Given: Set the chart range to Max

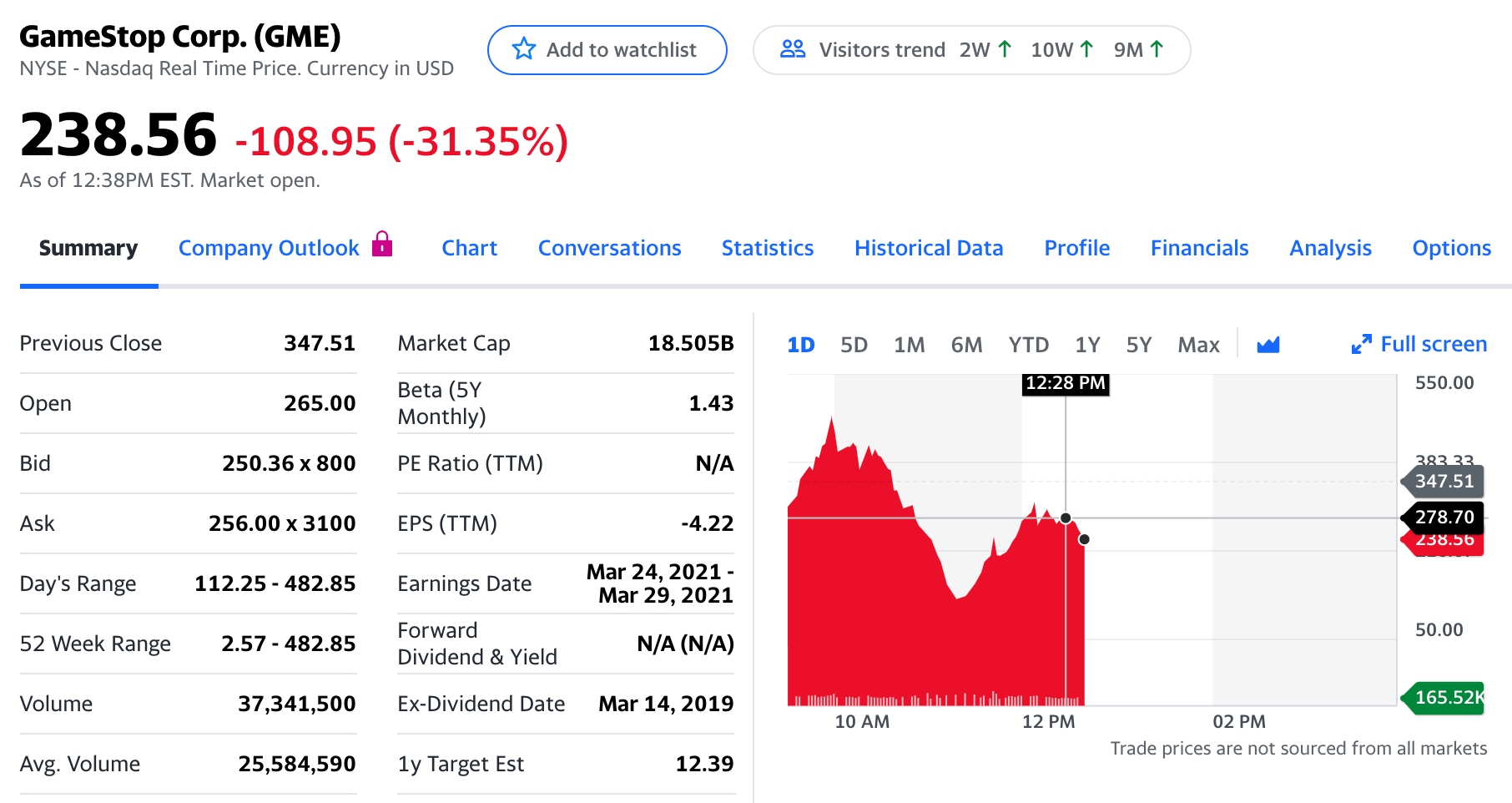Looking at the screenshot, I should click(1198, 345).
